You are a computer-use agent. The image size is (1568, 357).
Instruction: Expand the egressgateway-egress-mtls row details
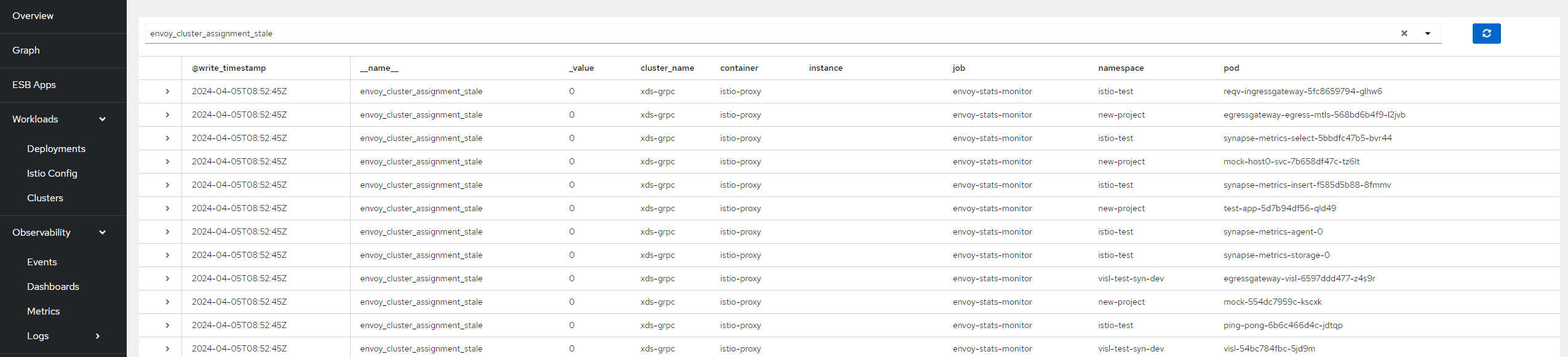(167, 115)
